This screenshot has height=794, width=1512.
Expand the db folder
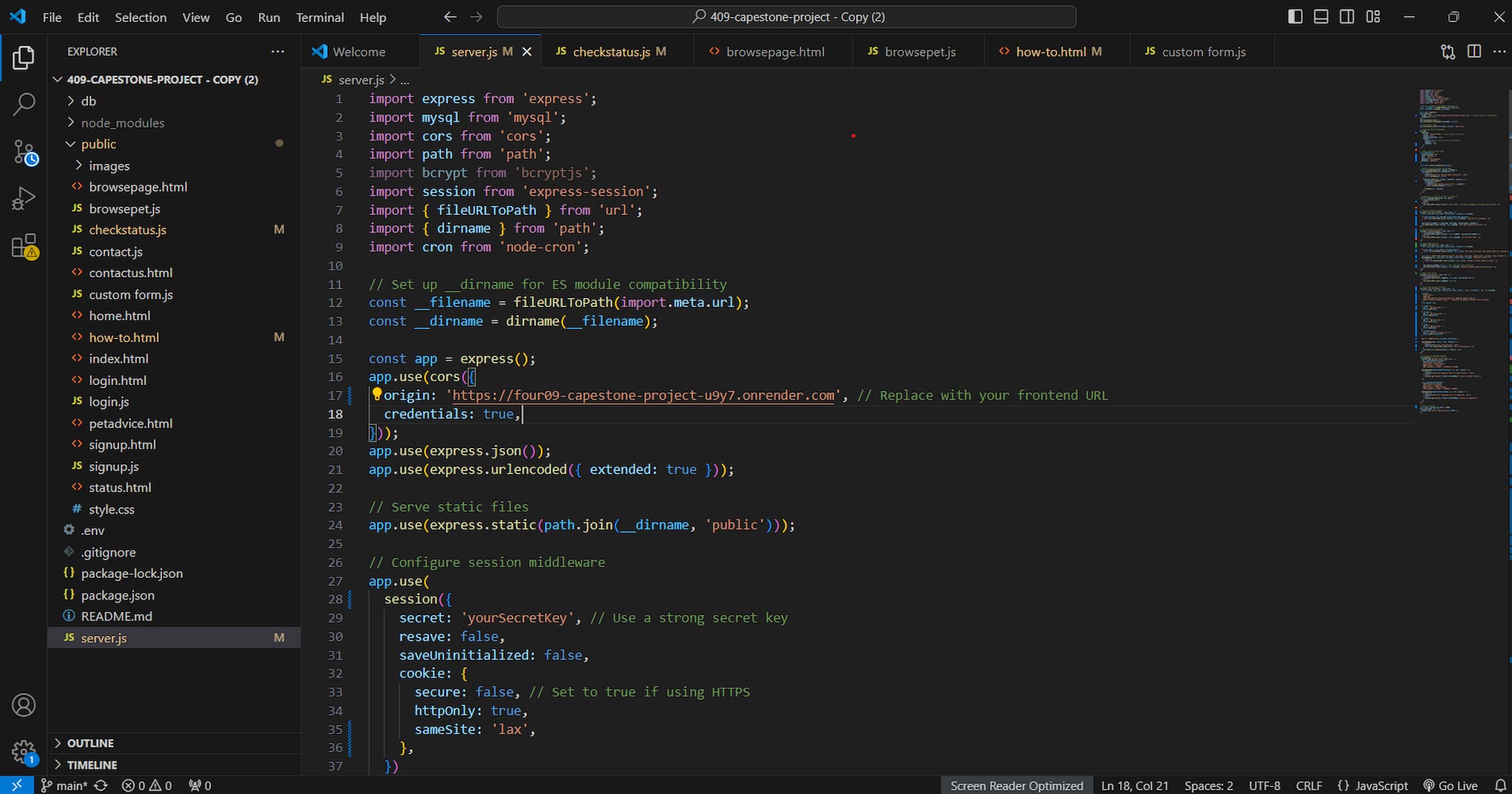(88, 101)
